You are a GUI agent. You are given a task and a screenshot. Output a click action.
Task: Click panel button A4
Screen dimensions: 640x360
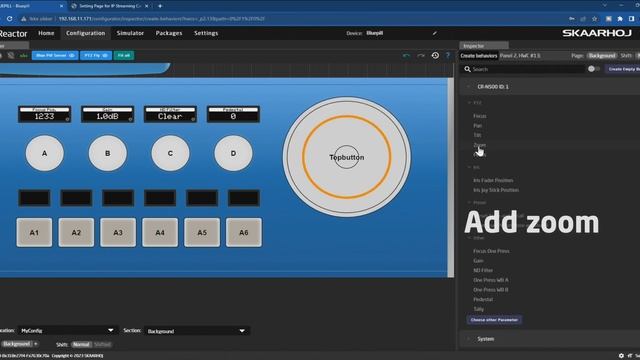tap(160, 232)
